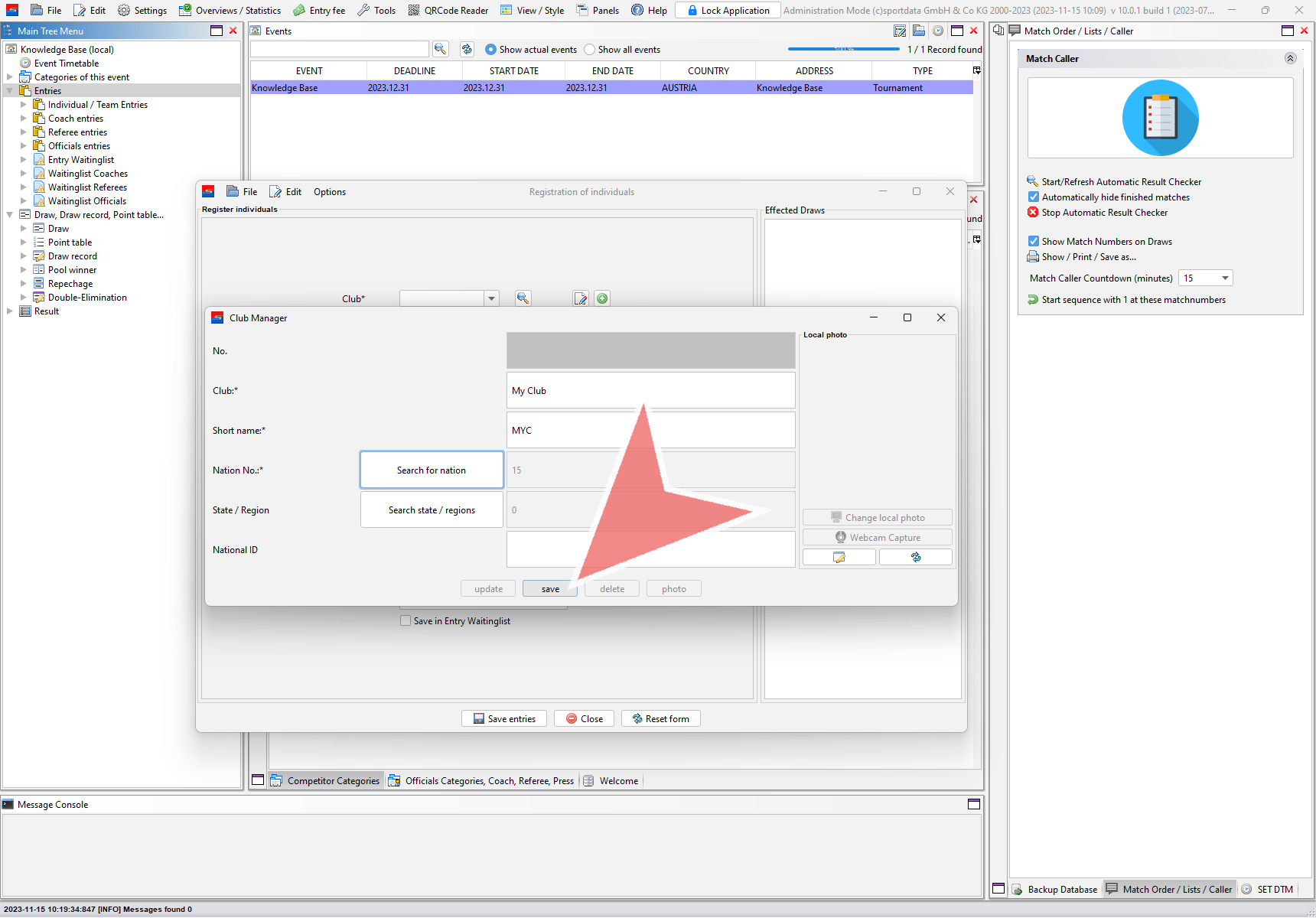The width and height of the screenshot is (1316, 918).
Task: Open Match Caller Countdown minutes dropdown
Action: (x=1225, y=278)
